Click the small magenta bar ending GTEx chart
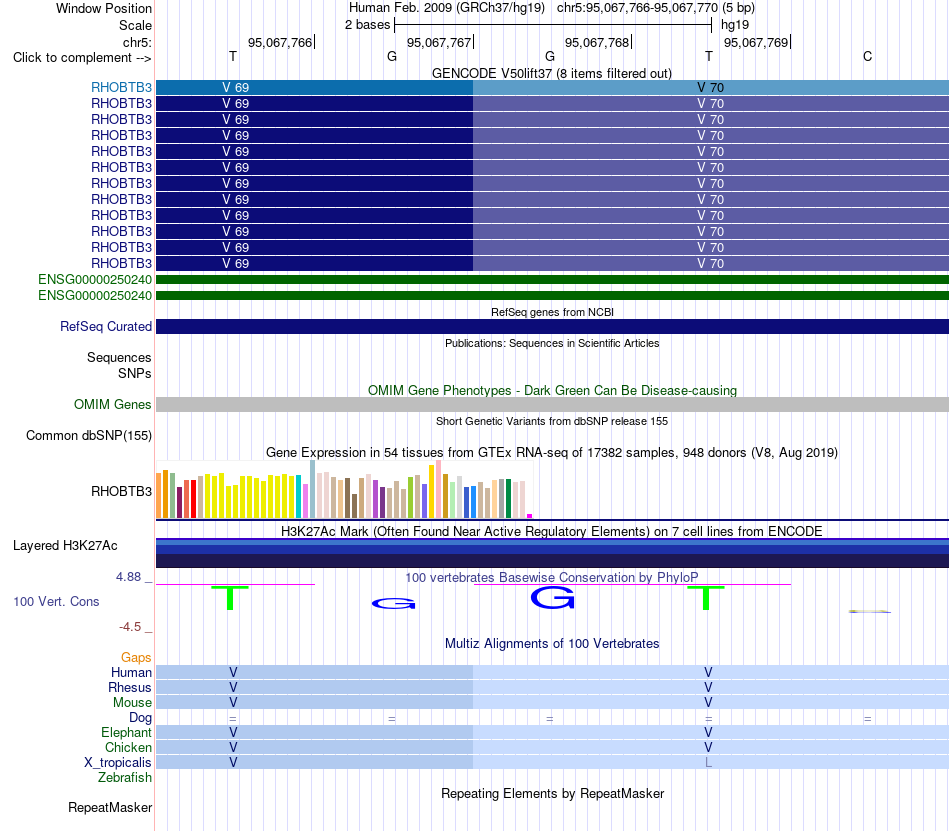Screen dimensions: 950x831 click(530, 516)
